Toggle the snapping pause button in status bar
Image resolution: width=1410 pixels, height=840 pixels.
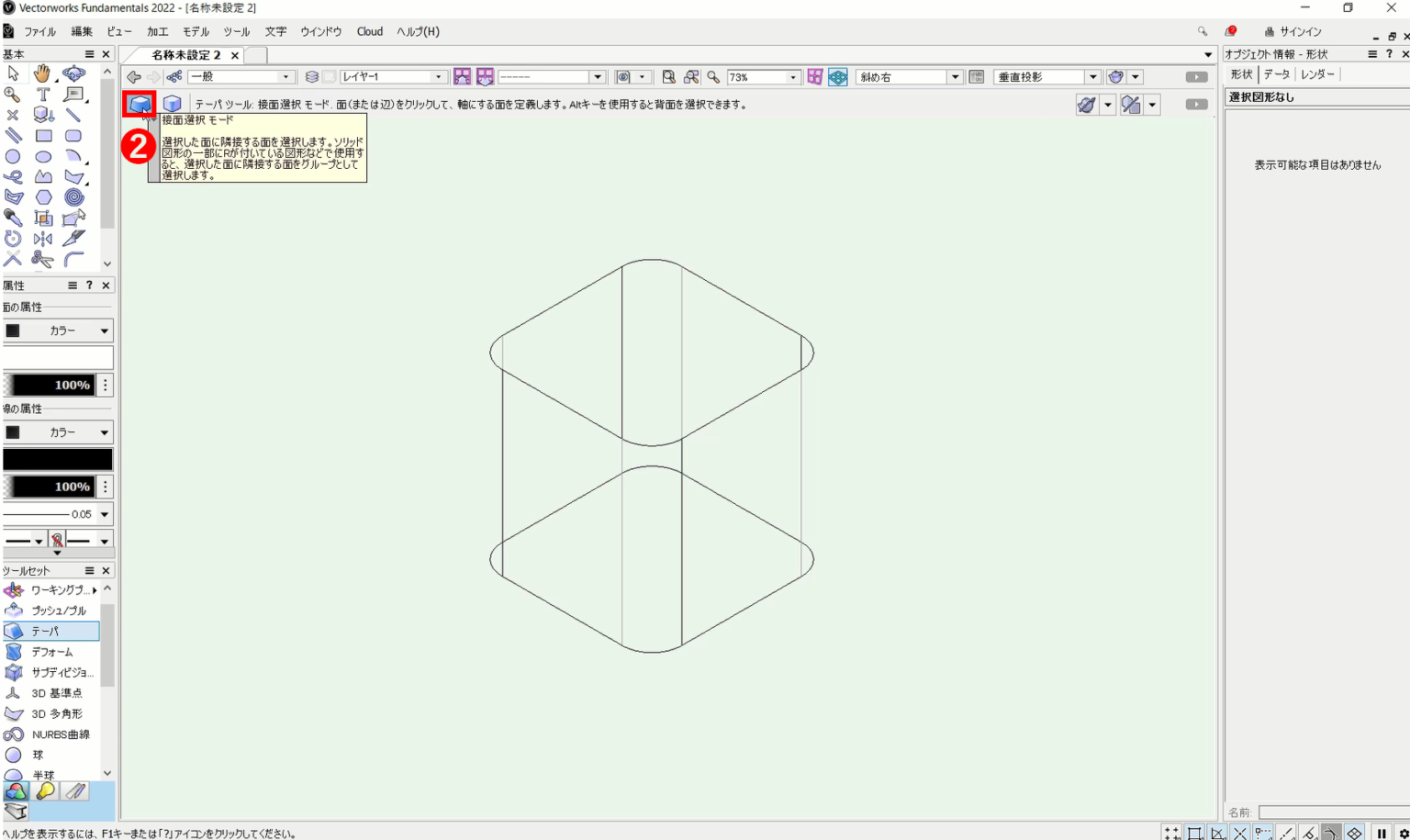point(1381,834)
